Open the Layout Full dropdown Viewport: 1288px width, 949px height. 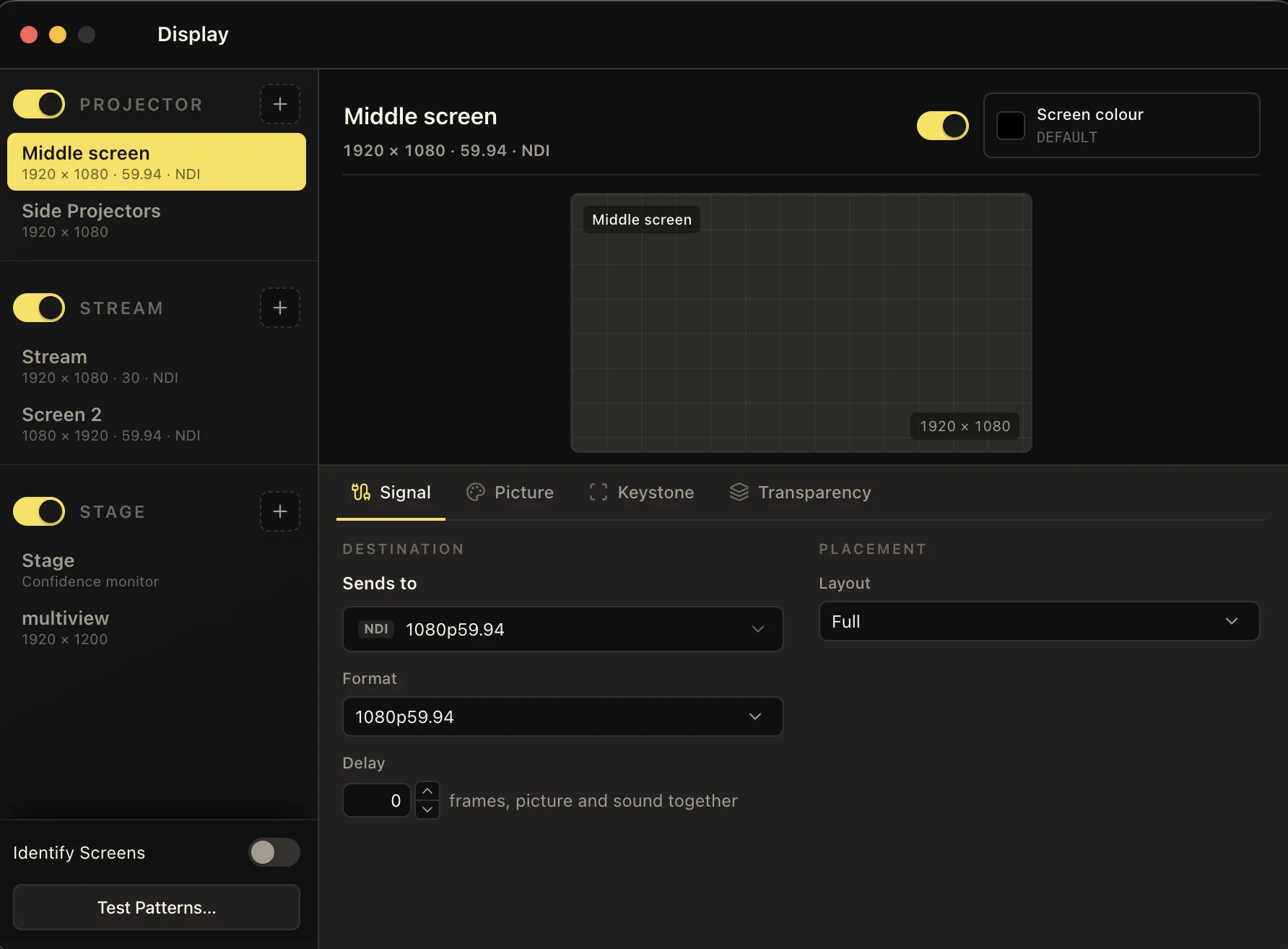(1040, 621)
